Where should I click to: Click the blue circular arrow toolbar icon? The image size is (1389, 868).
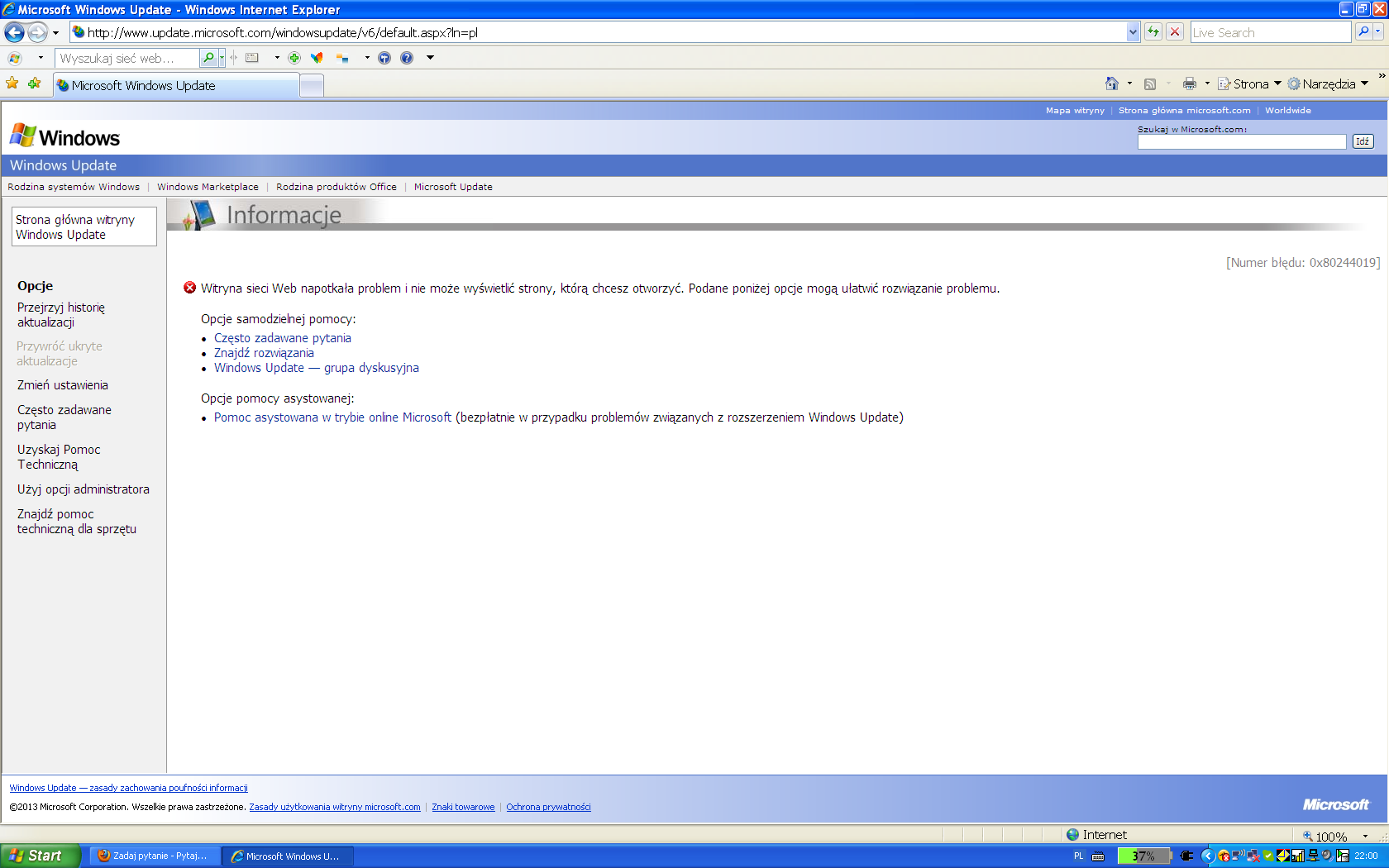coord(384,58)
